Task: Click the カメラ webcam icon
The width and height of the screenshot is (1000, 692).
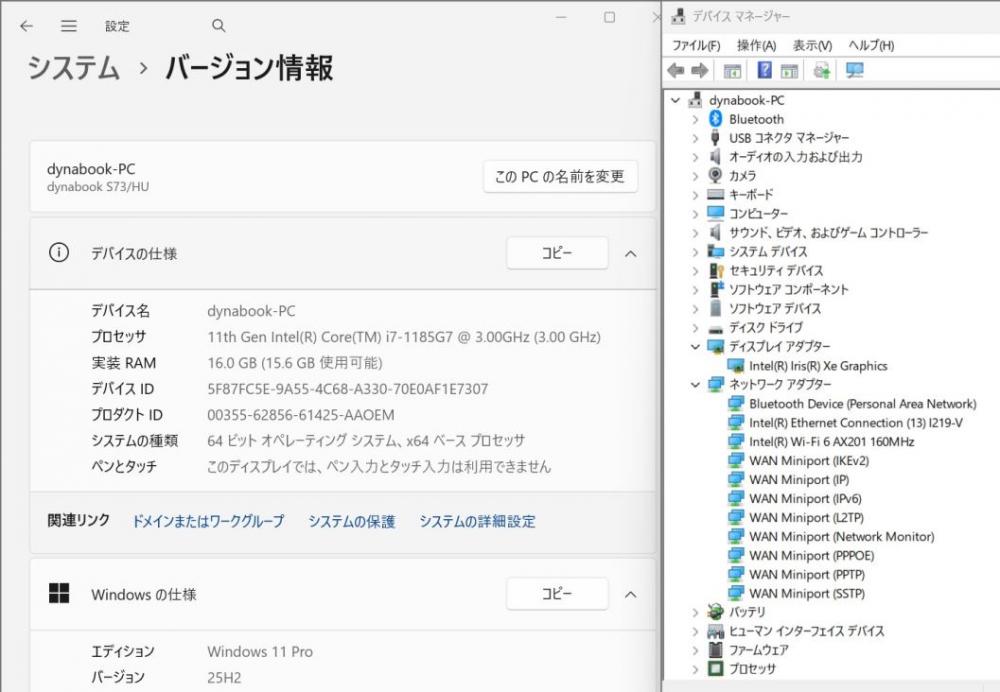Action: click(716, 175)
